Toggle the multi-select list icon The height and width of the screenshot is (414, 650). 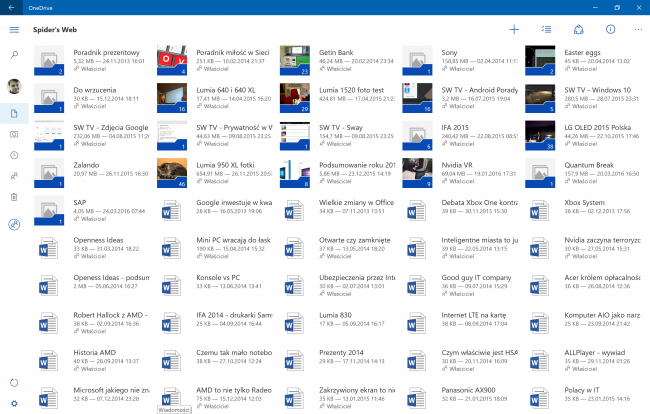[x=546, y=29]
